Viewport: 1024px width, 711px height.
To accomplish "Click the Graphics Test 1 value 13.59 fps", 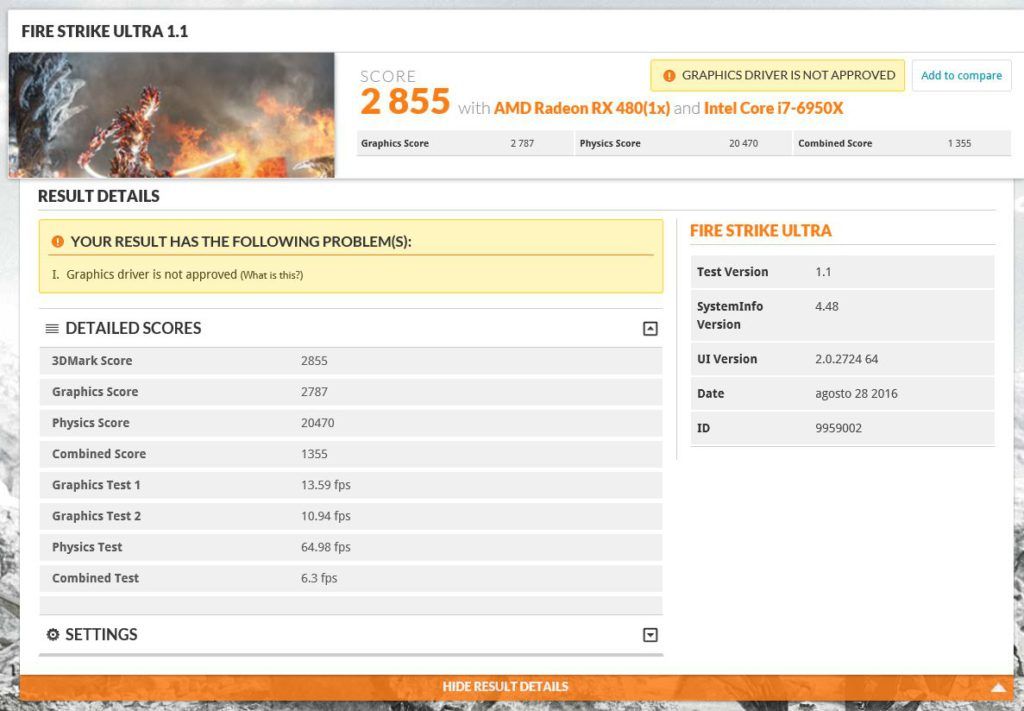I will tap(326, 485).
